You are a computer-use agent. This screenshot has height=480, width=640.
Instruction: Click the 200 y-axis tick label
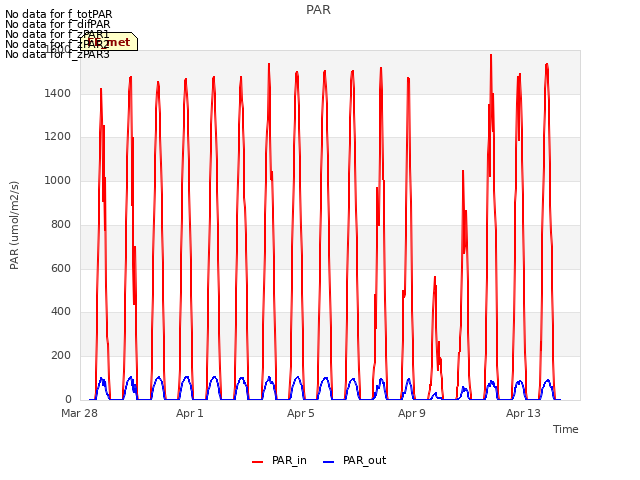click(61, 356)
